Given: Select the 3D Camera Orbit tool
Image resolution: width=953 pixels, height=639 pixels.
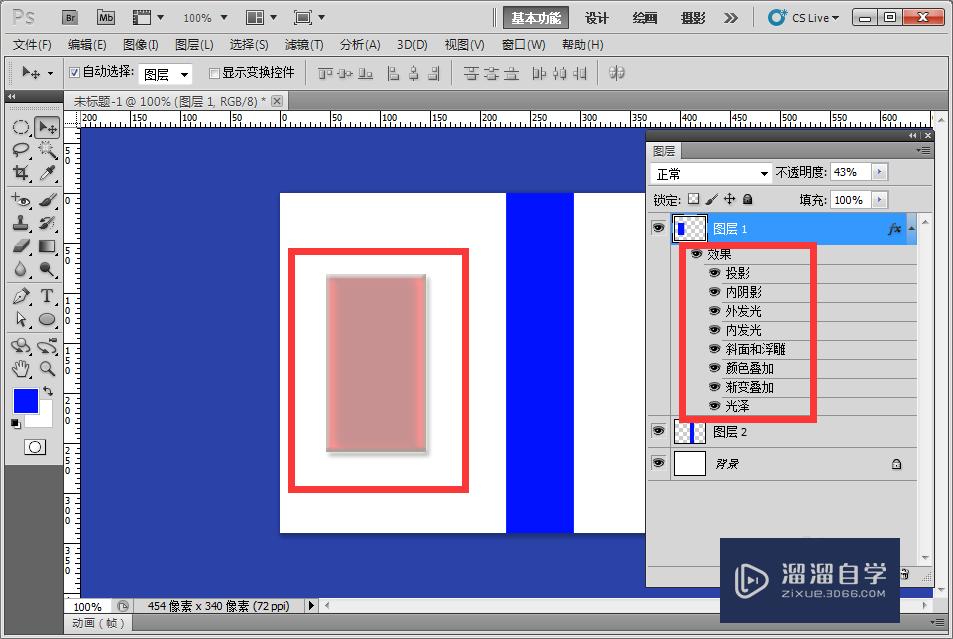Looking at the screenshot, I should [47, 346].
